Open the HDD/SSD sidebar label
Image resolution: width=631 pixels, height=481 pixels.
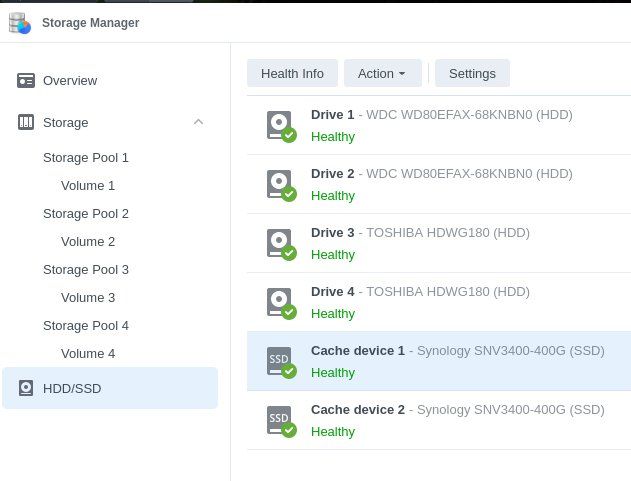pos(72,388)
